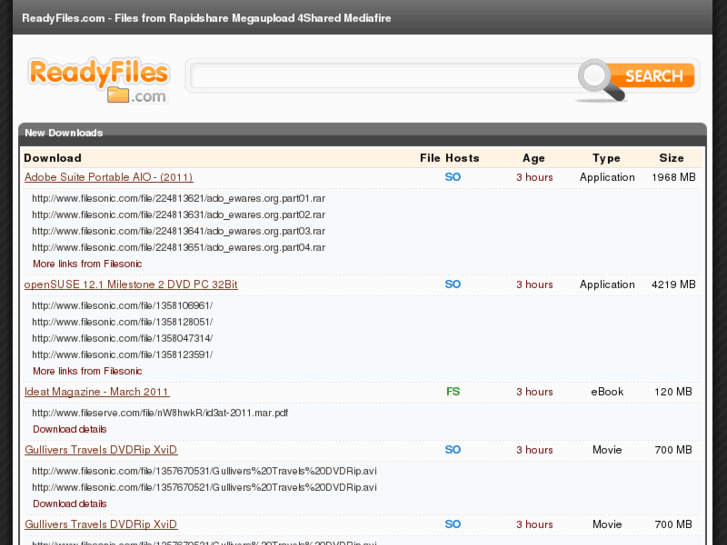Click SO host in openSUSE row
Screen dimensions: 727x545
coord(453,284)
